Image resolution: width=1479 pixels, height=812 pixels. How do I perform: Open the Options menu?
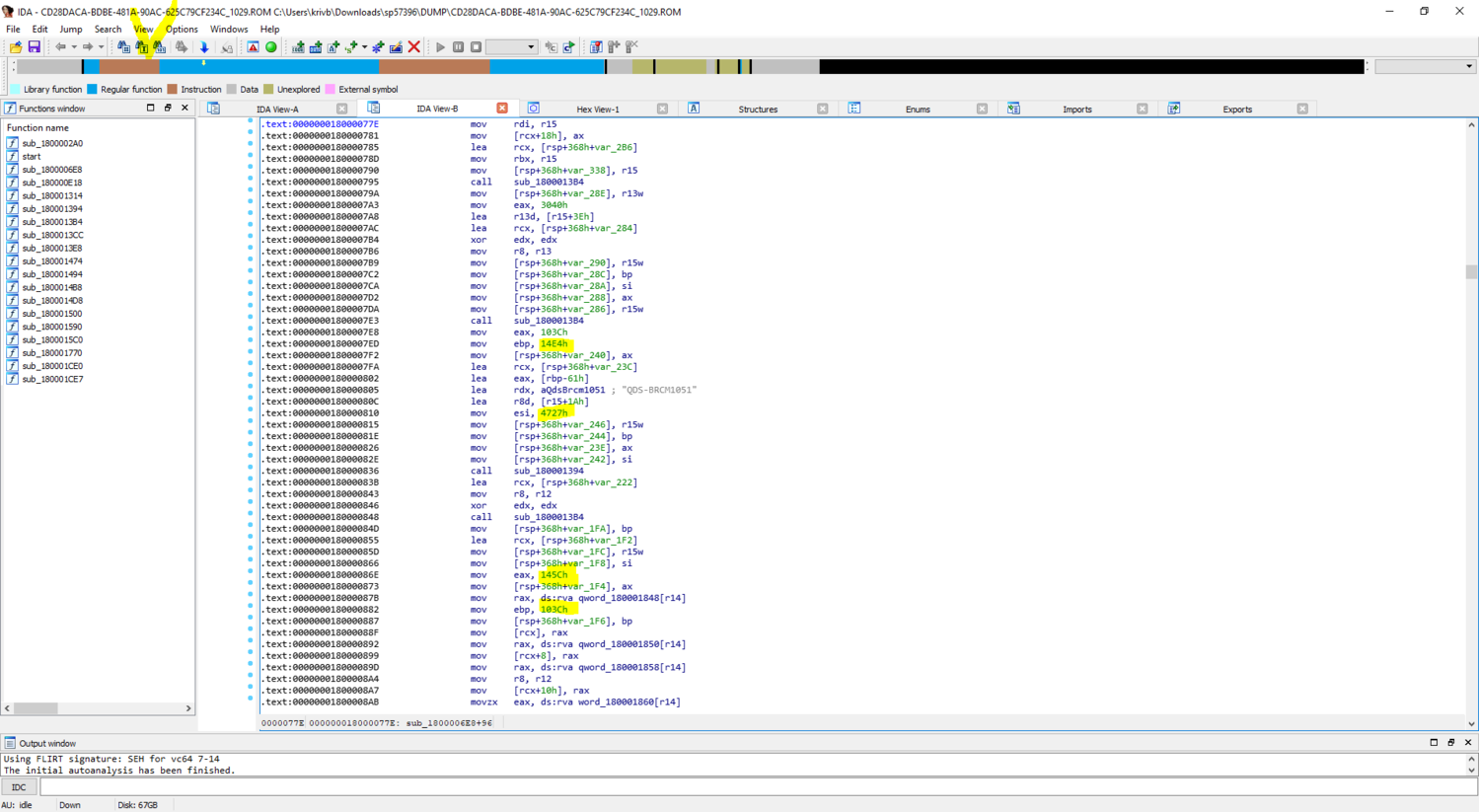pos(182,30)
